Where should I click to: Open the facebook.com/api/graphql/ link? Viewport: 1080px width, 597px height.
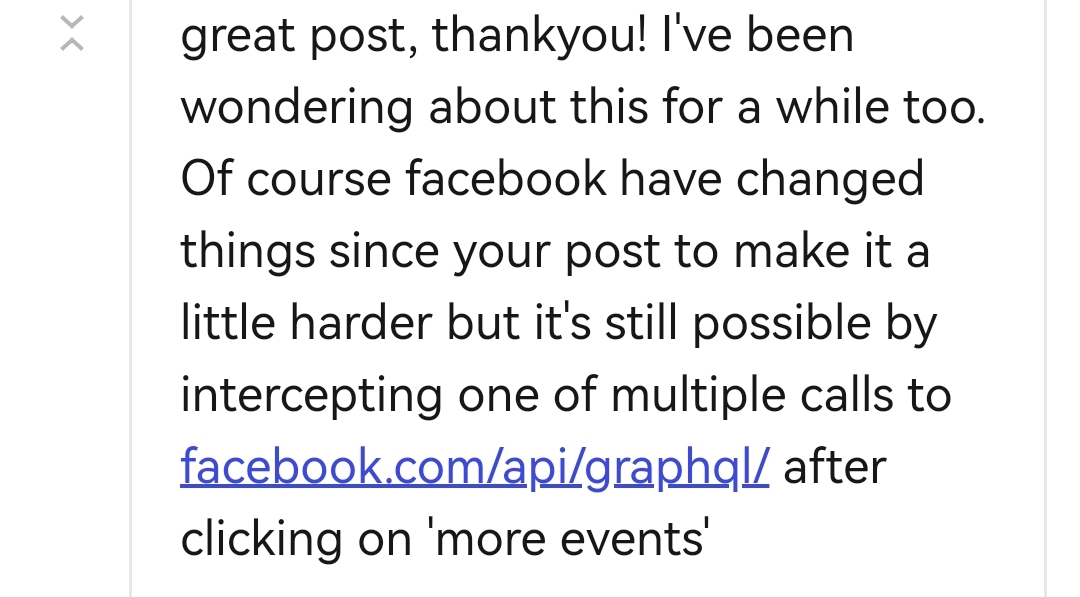click(x=475, y=466)
